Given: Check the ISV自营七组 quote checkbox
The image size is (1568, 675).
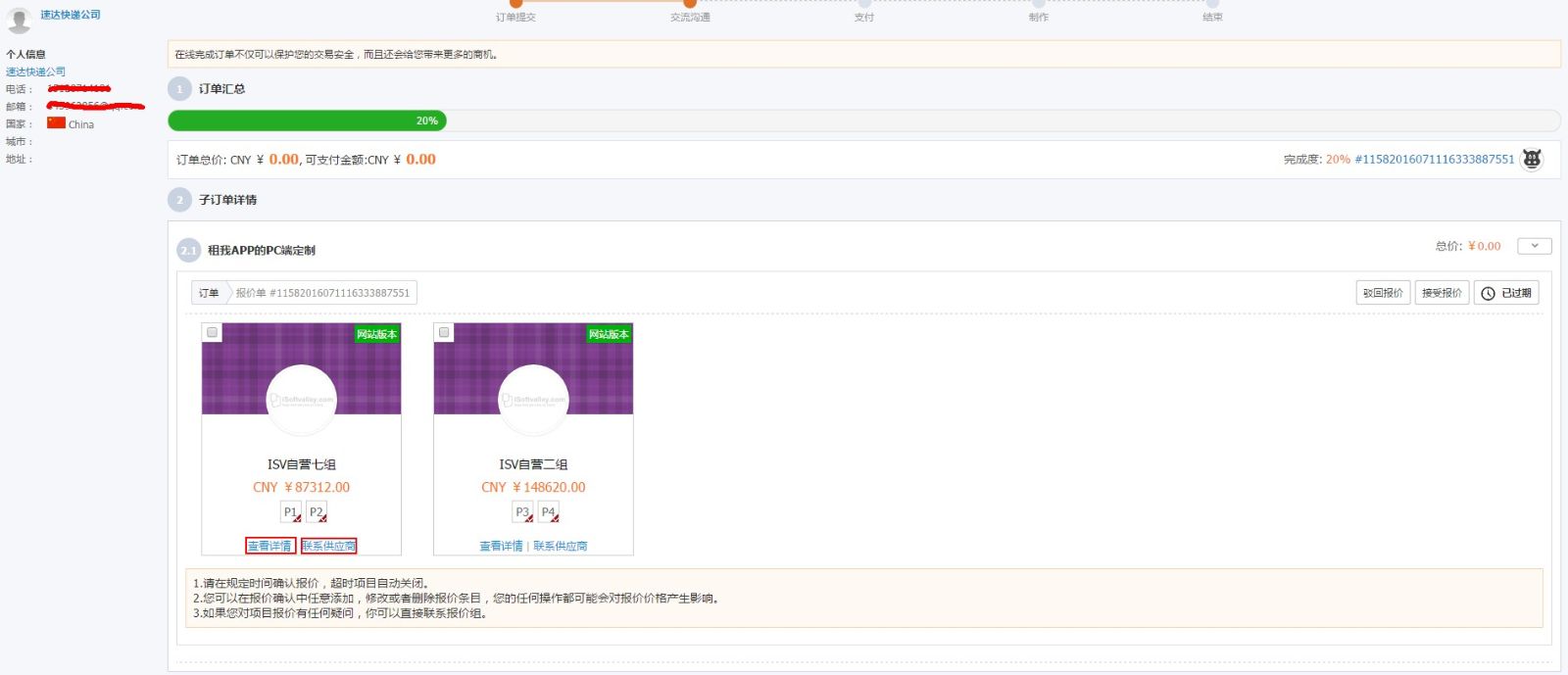Looking at the screenshot, I should [212, 333].
